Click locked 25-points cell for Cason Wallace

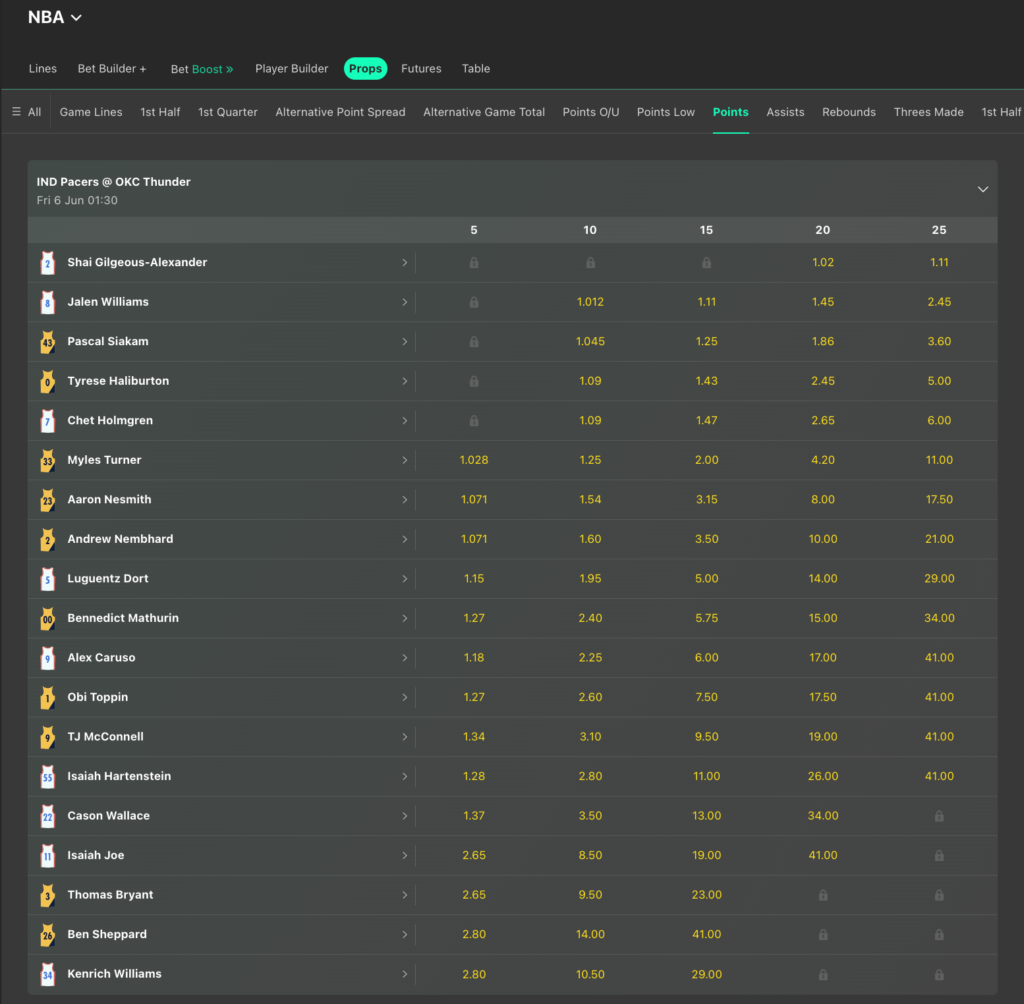pyautogui.click(x=939, y=816)
